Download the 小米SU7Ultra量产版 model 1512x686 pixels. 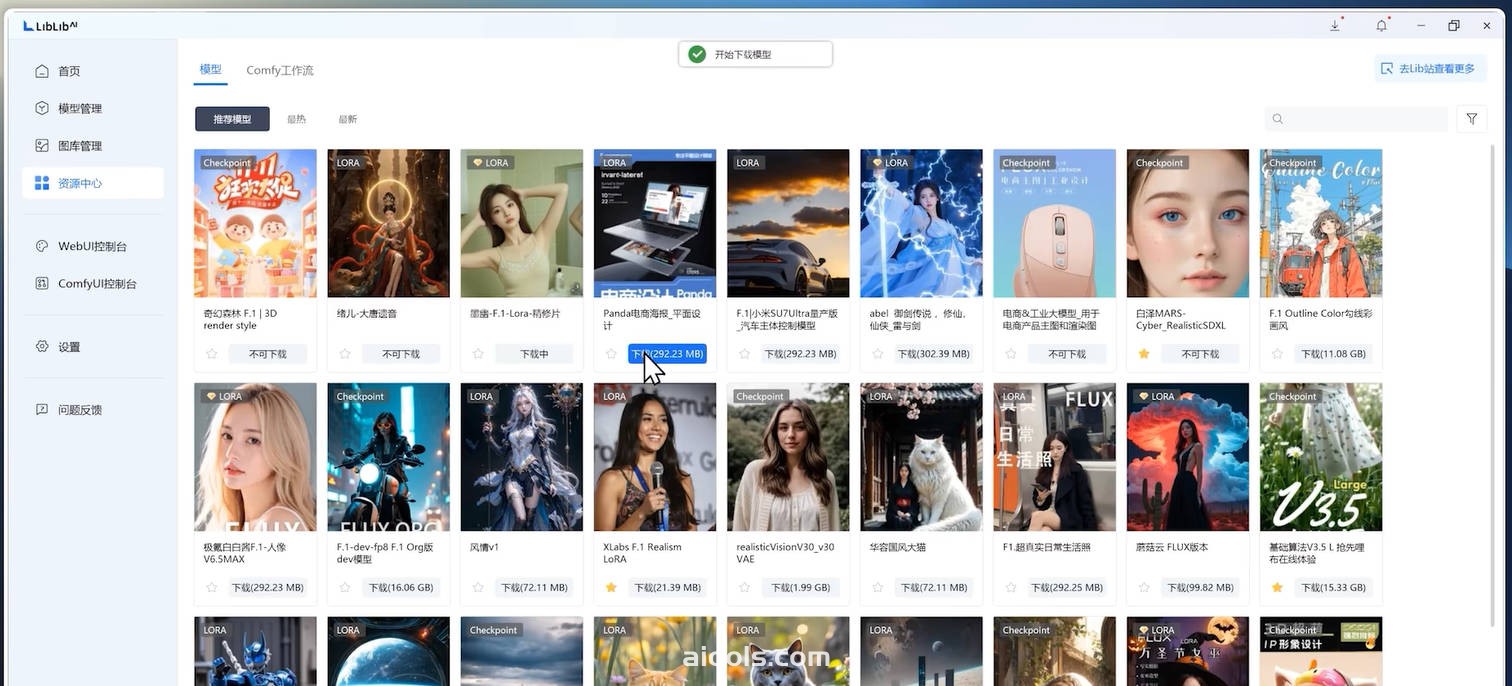point(800,354)
